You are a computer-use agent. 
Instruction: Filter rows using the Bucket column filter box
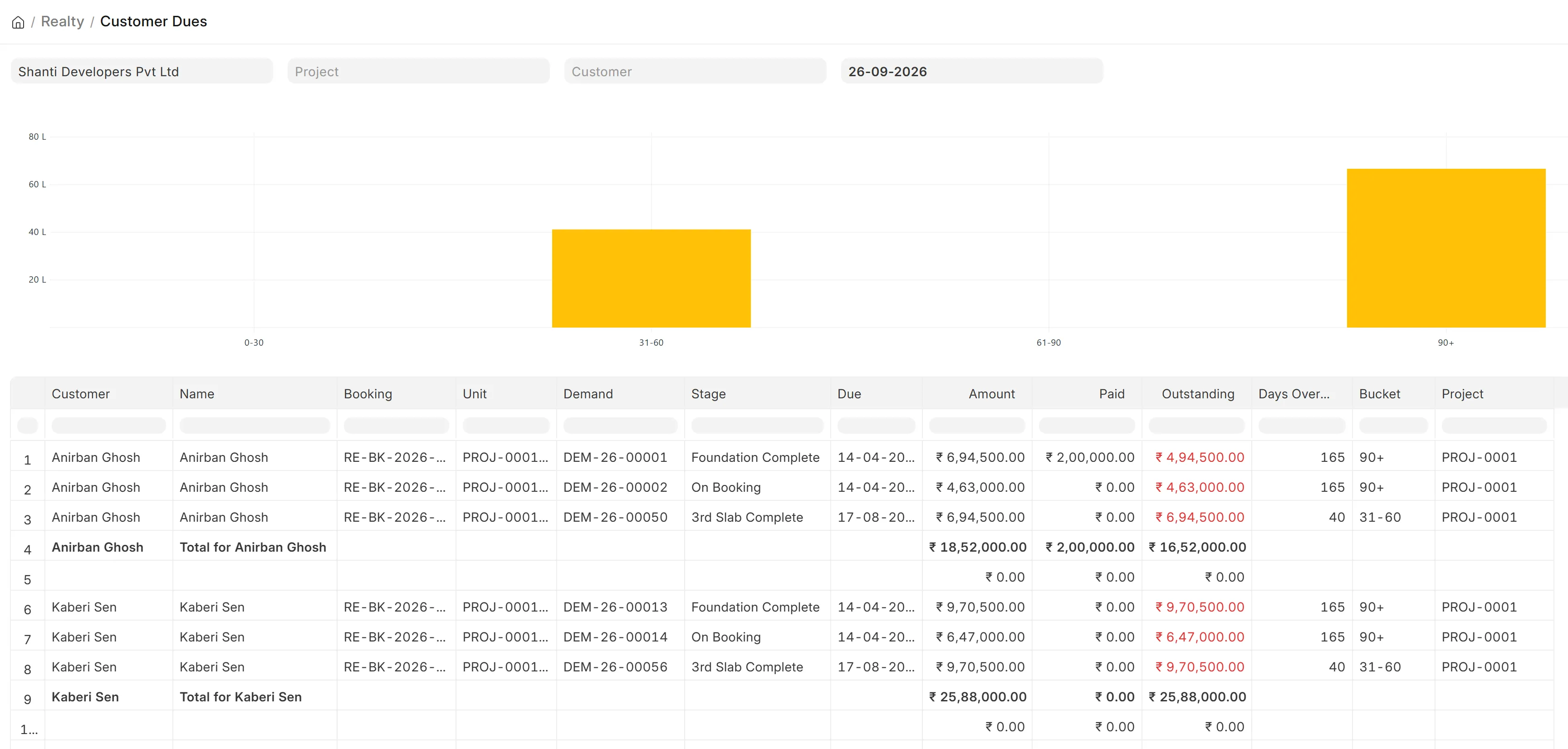(1393, 425)
